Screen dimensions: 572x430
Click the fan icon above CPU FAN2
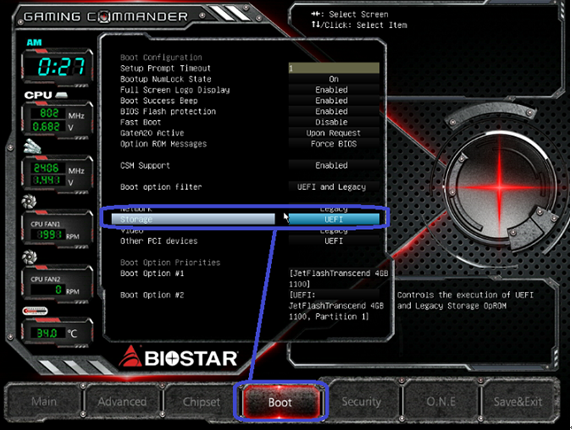point(29,257)
